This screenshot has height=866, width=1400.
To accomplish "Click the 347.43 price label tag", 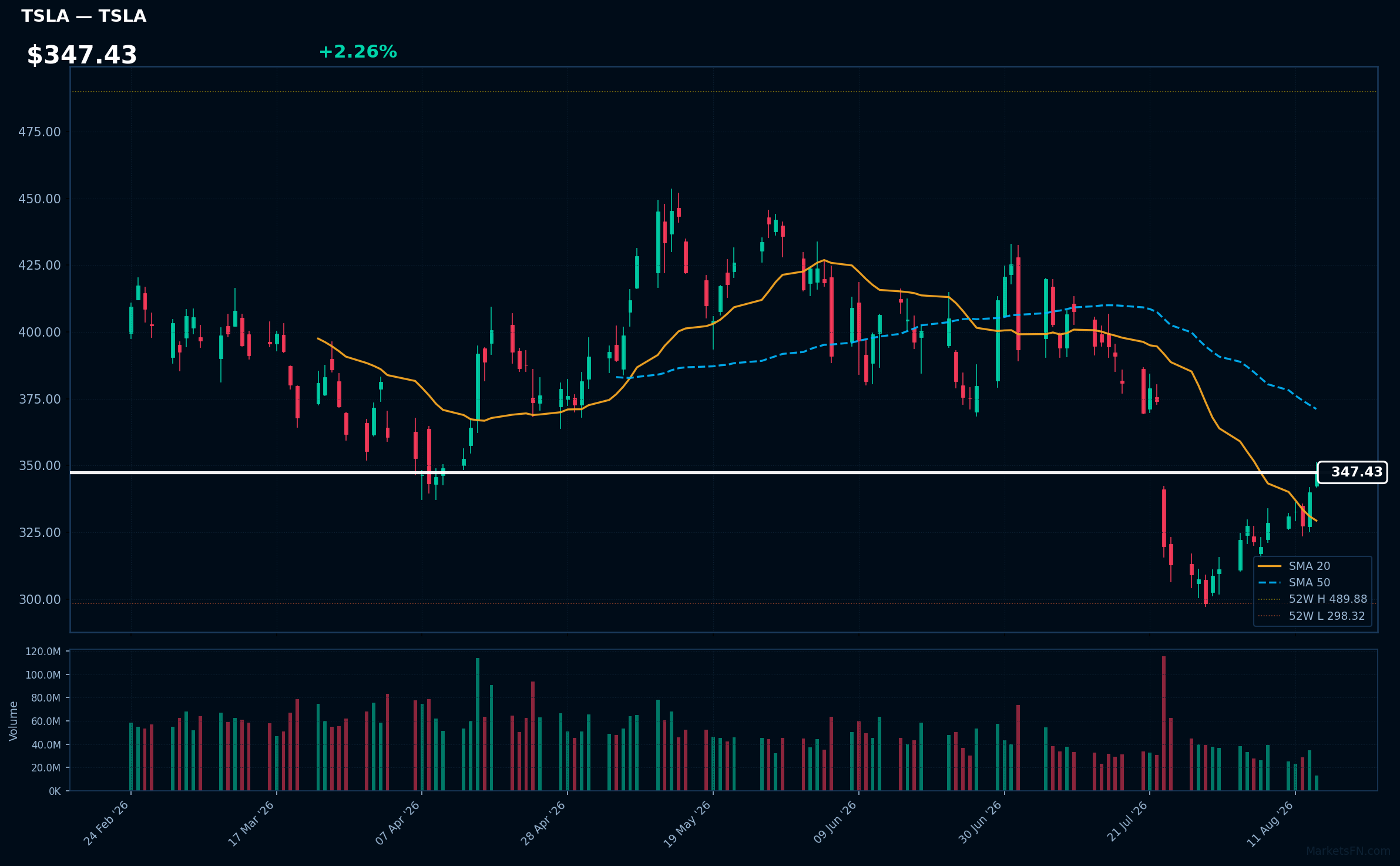I will 1352,472.
